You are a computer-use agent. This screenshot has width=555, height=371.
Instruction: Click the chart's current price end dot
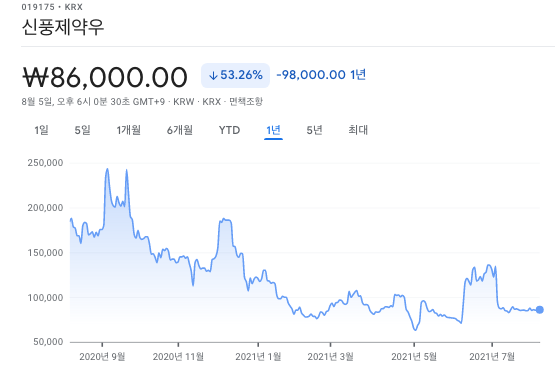tap(539, 310)
